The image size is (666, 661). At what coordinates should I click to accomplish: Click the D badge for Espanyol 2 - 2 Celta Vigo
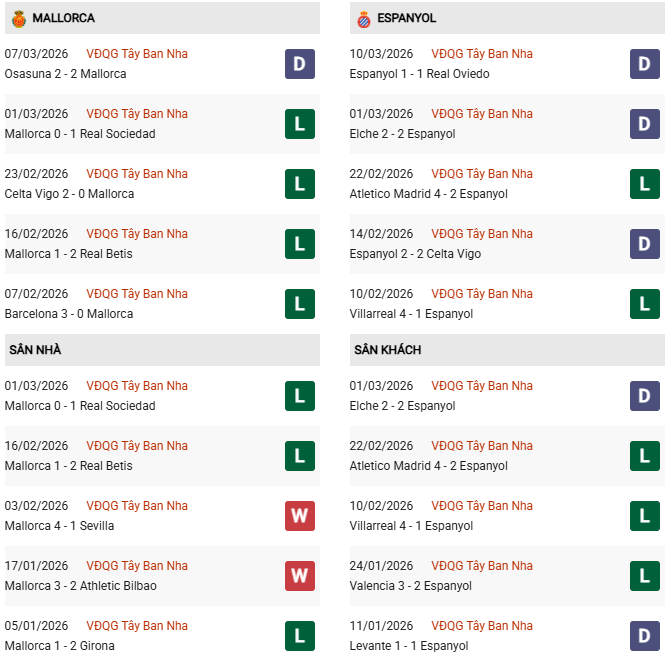point(645,244)
